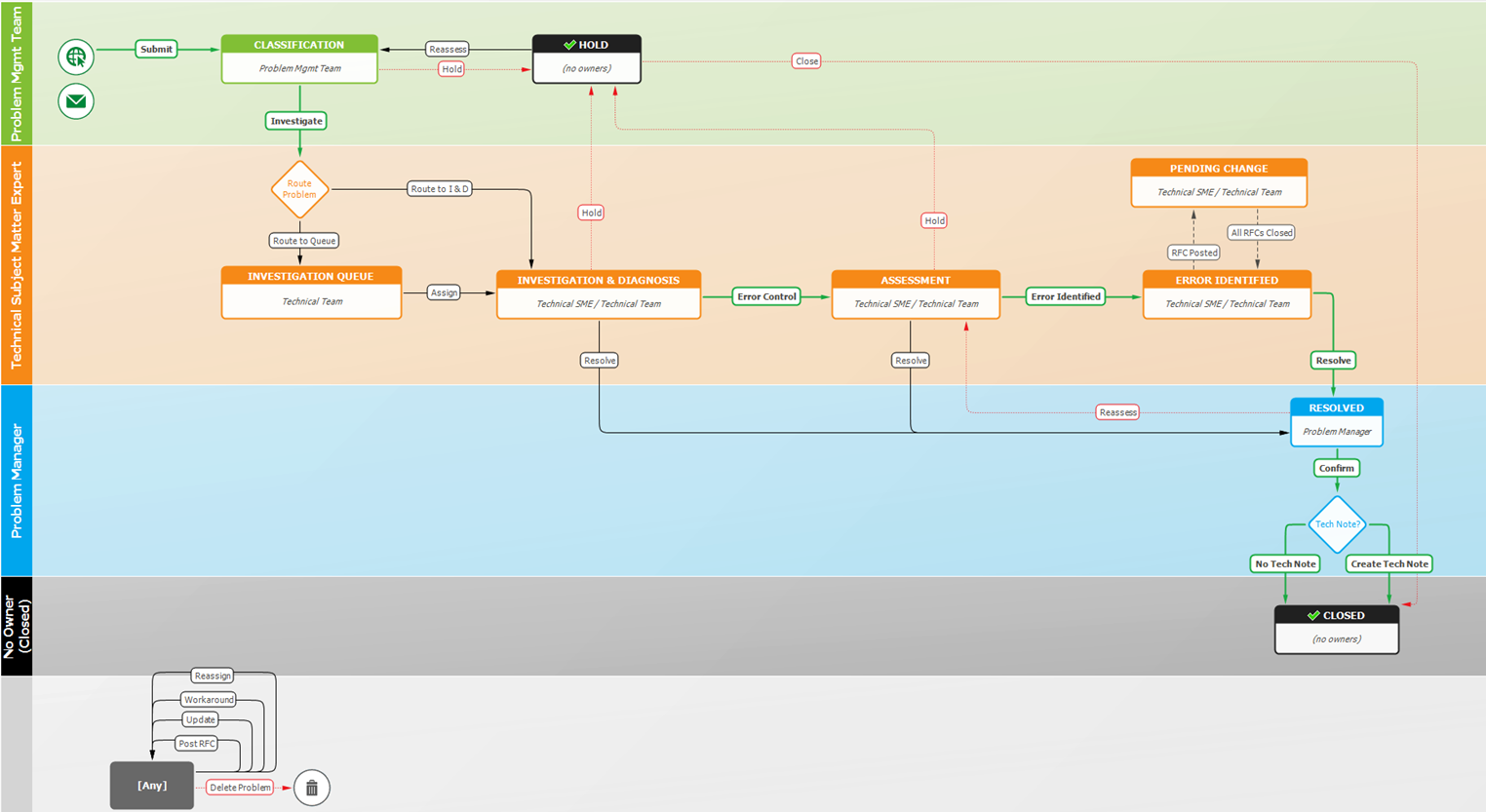Click the Error Identified transition label
The height and width of the screenshot is (812, 1486).
pos(1066,296)
